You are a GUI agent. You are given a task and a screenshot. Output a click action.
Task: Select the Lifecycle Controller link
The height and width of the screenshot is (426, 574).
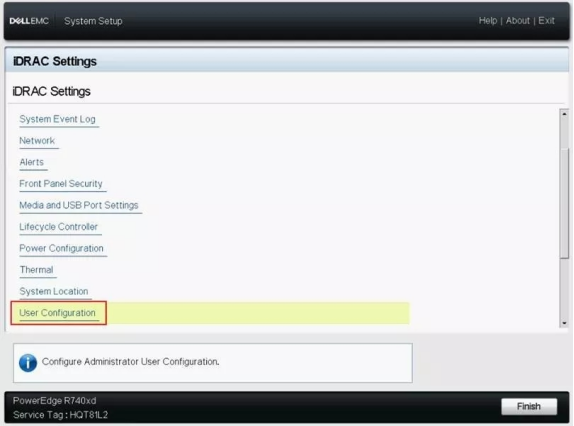[59, 227]
